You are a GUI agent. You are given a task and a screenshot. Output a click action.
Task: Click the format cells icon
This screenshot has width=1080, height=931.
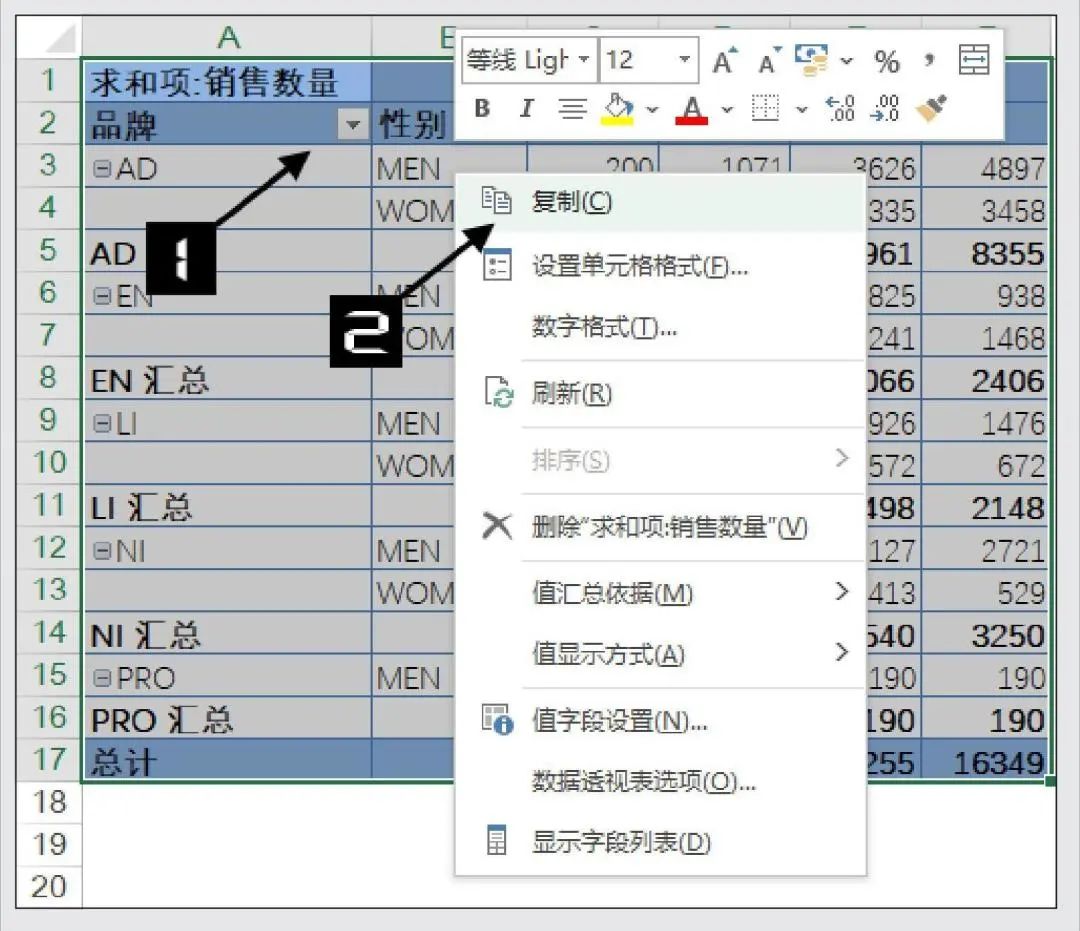point(497,265)
